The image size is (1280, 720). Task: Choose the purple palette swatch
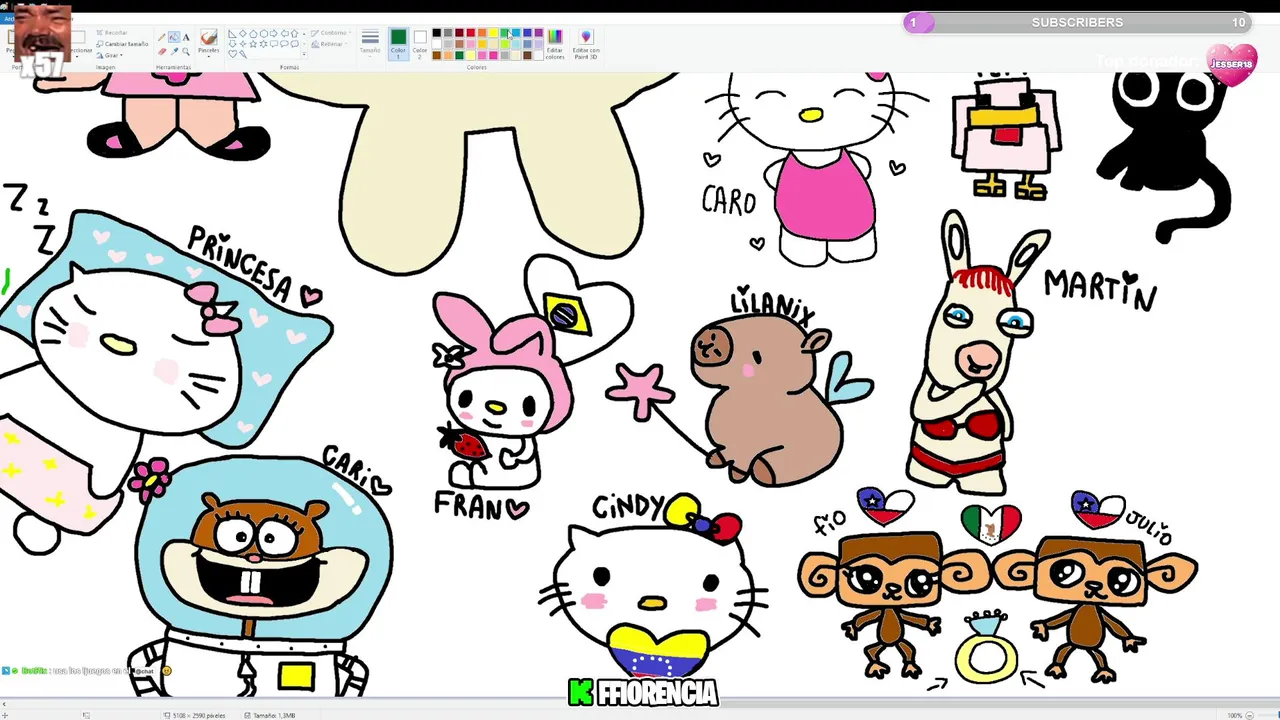point(539,32)
